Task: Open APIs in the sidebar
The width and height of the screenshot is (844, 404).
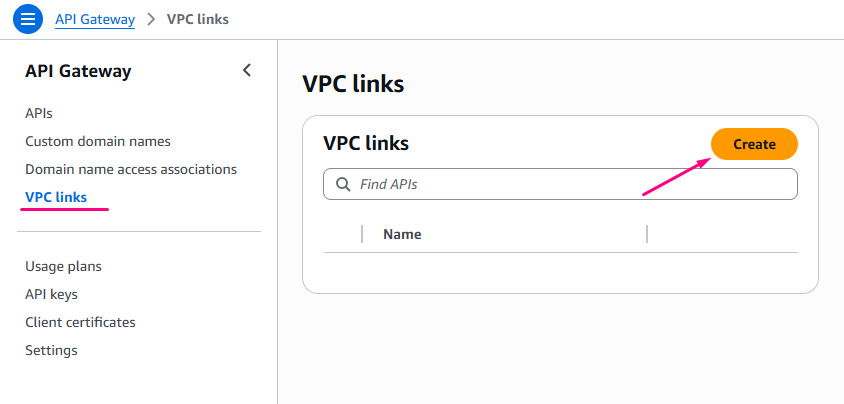Action: pyautogui.click(x=39, y=113)
